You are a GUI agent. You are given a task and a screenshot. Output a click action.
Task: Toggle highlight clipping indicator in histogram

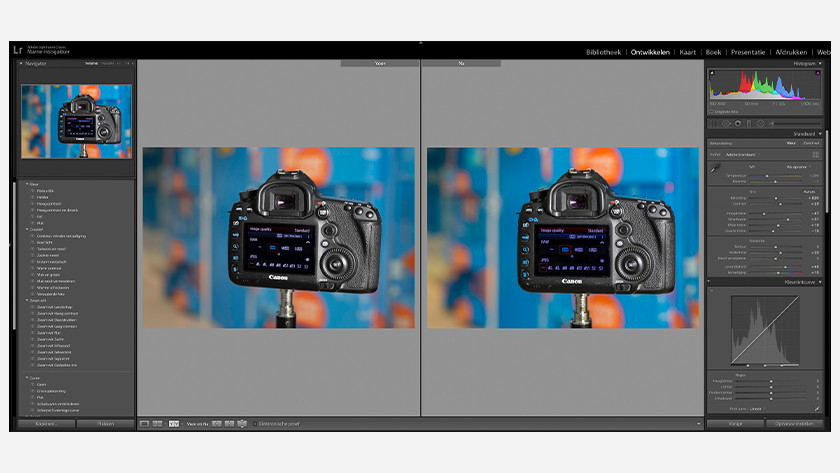point(818,73)
